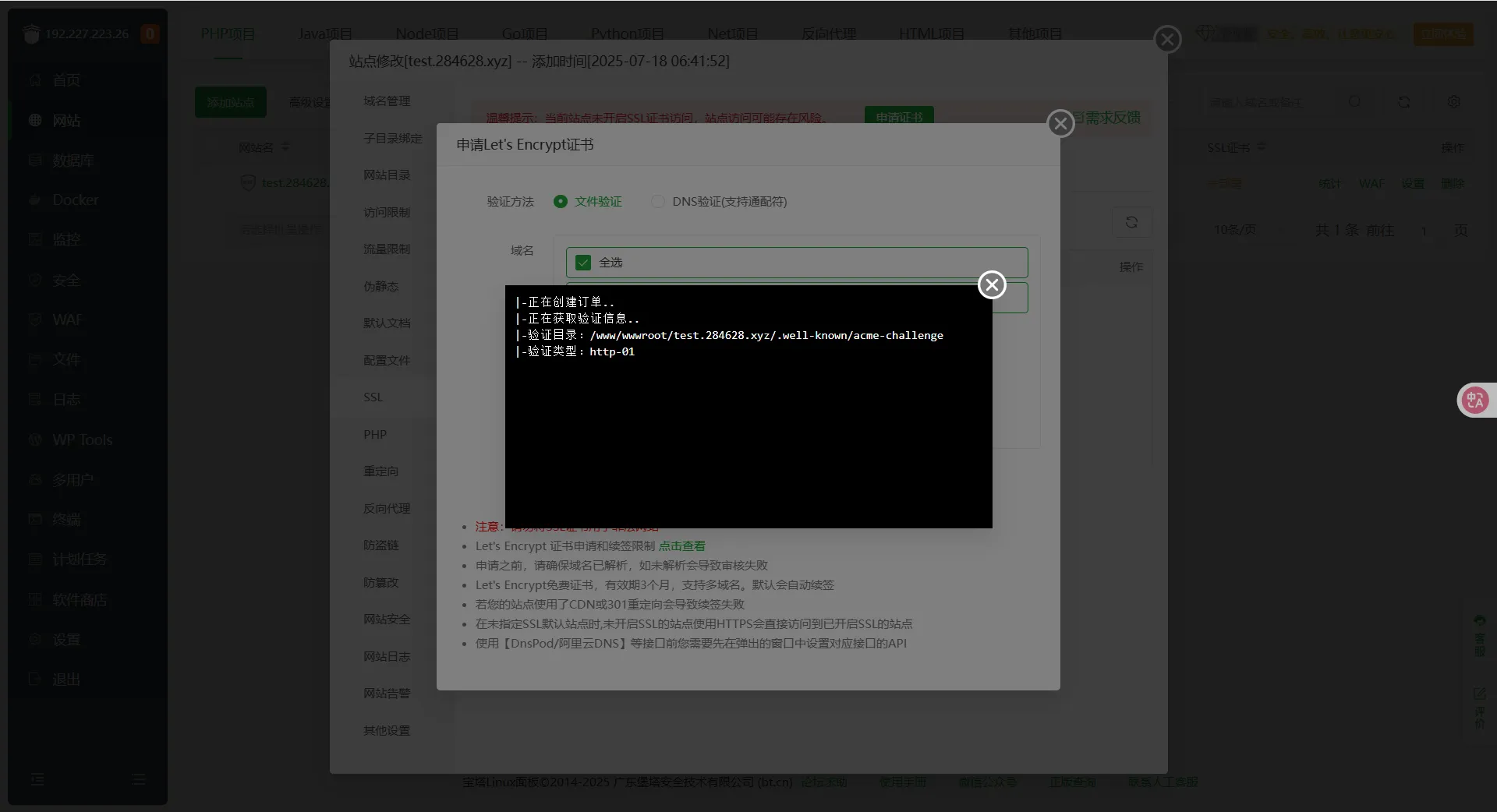
Task: Click the search magnifier icon in site list
Action: [x=1355, y=102]
